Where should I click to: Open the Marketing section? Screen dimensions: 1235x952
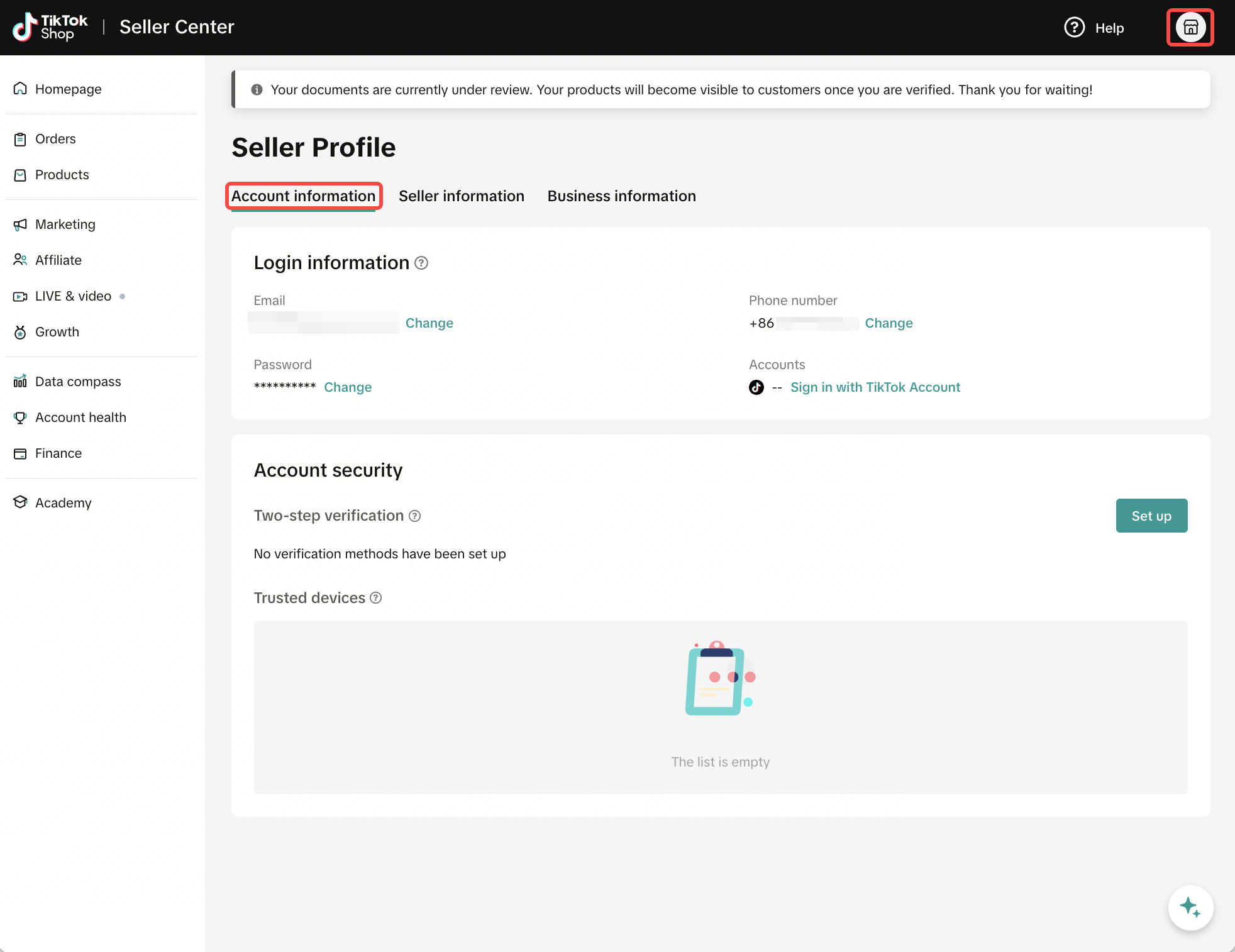(65, 224)
